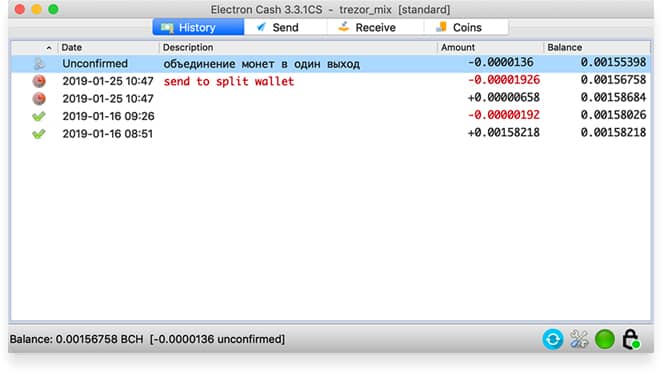Click amount +0.00000658
The height and width of the screenshot is (373, 662).
[x=504, y=98]
